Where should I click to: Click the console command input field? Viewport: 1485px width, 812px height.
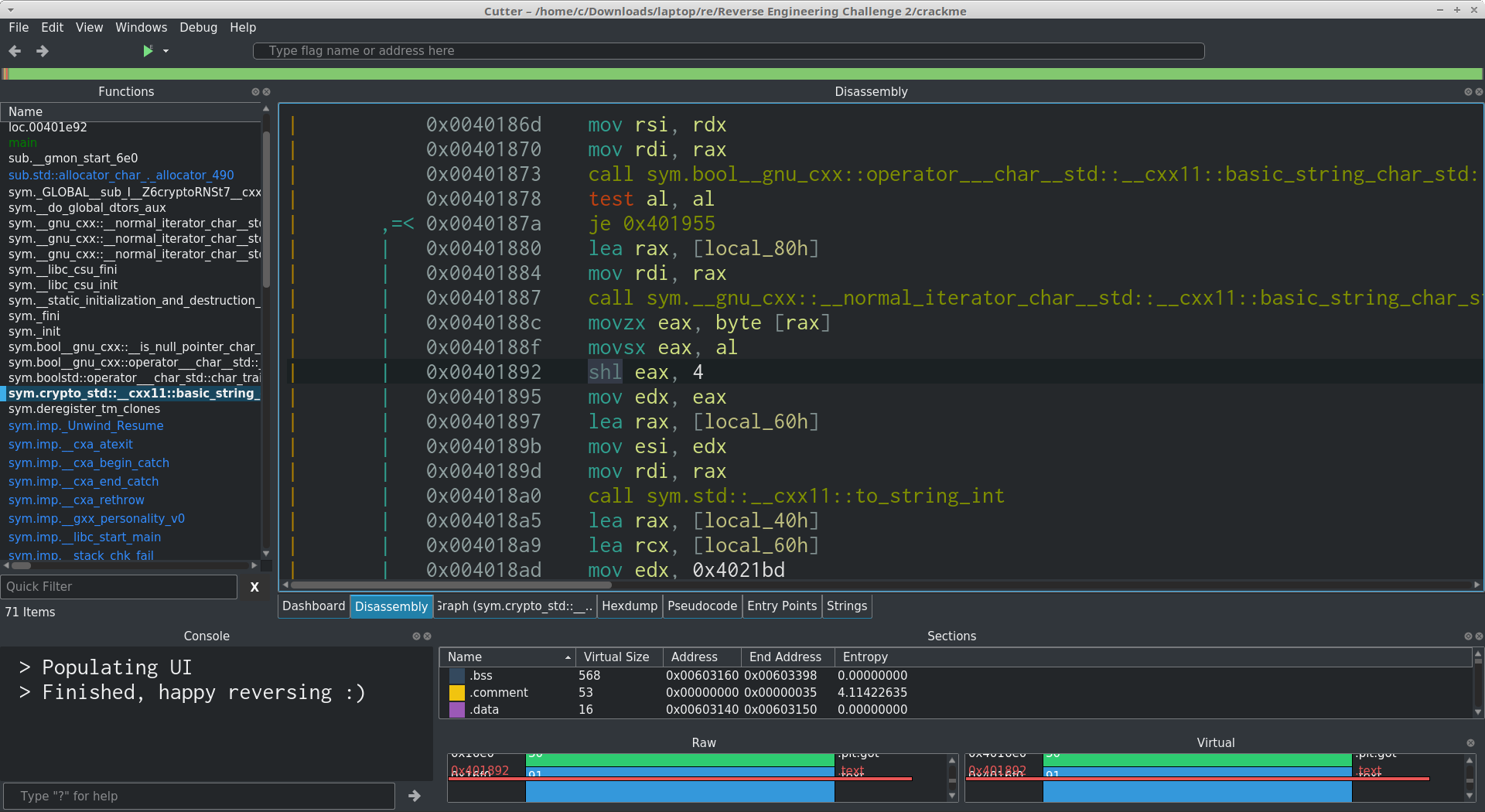pyautogui.click(x=200, y=796)
